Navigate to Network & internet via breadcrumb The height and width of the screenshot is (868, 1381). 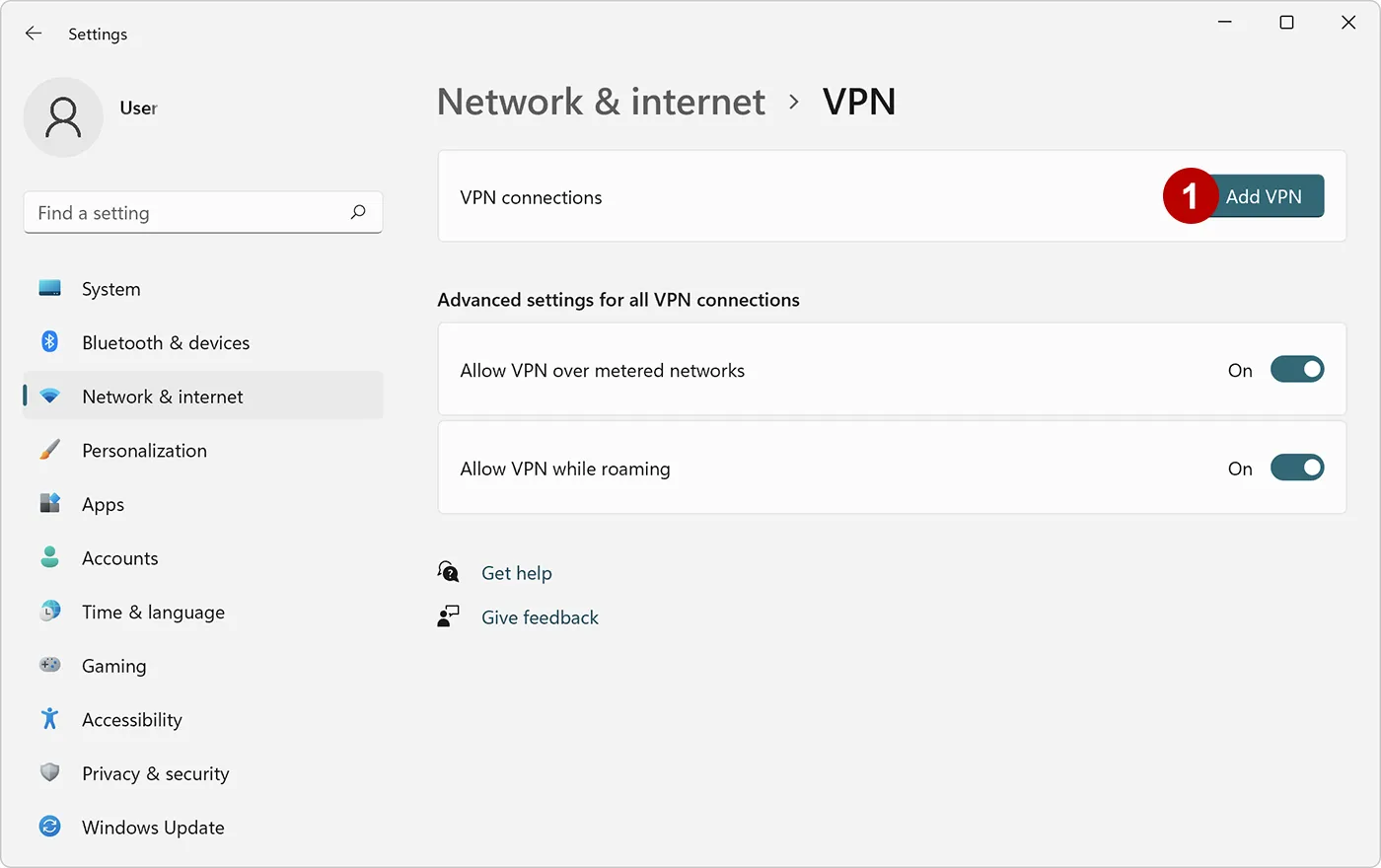pyautogui.click(x=601, y=102)
